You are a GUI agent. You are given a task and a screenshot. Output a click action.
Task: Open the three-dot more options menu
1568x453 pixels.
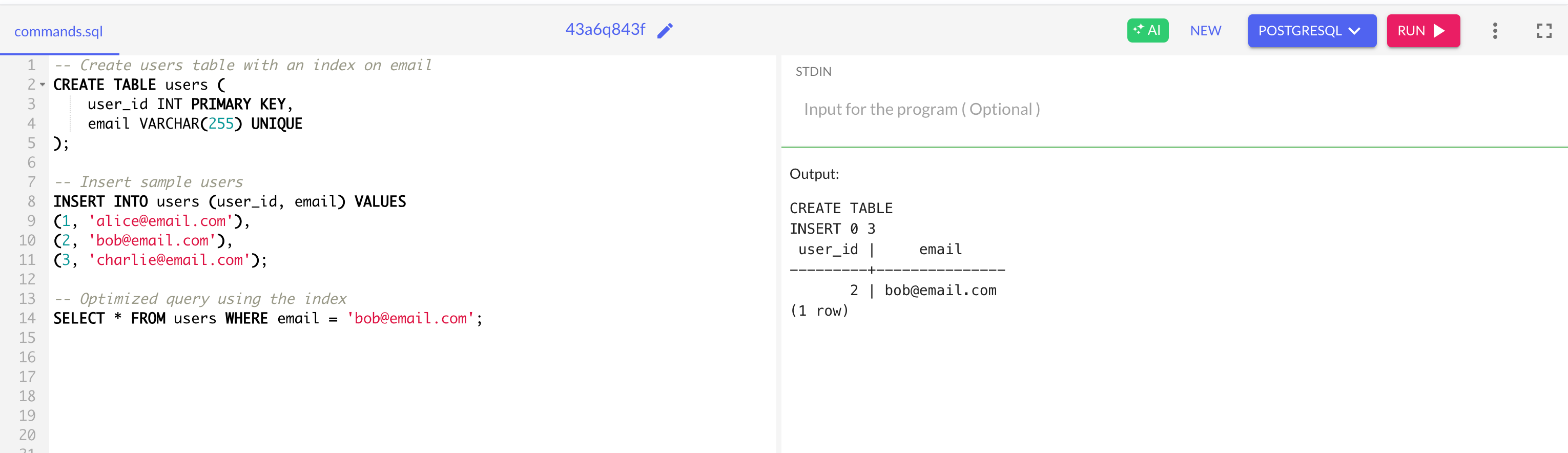tap(1495, 30)
